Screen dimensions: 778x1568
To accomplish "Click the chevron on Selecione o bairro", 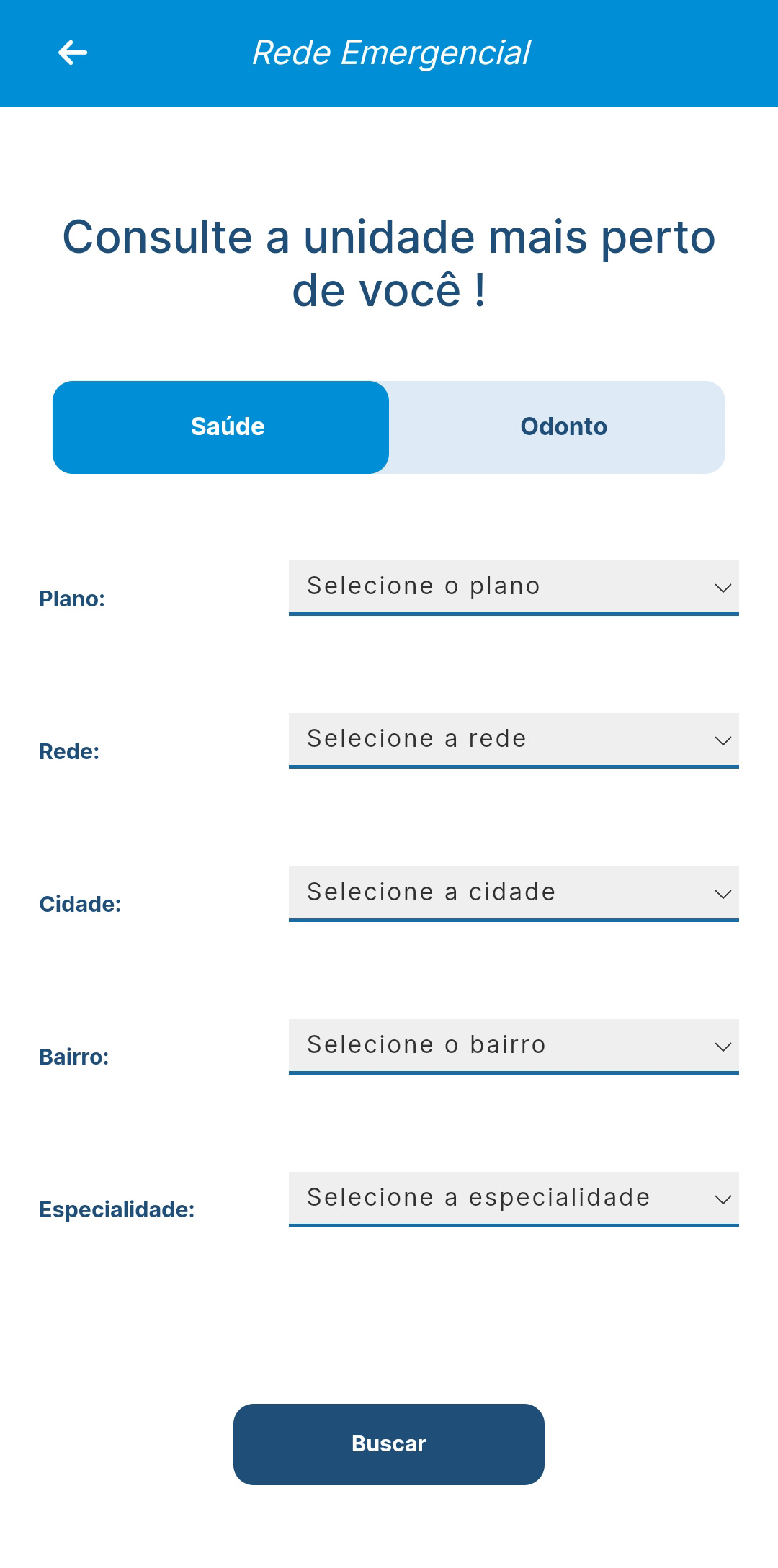I will 723,1047.
